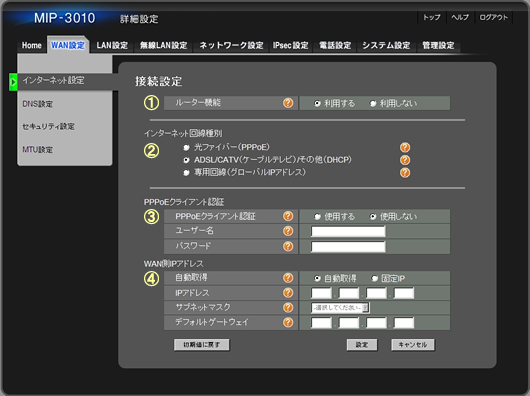Open help icon for サブネットマスク
The image size is (530, 396).
coord(288,307)
